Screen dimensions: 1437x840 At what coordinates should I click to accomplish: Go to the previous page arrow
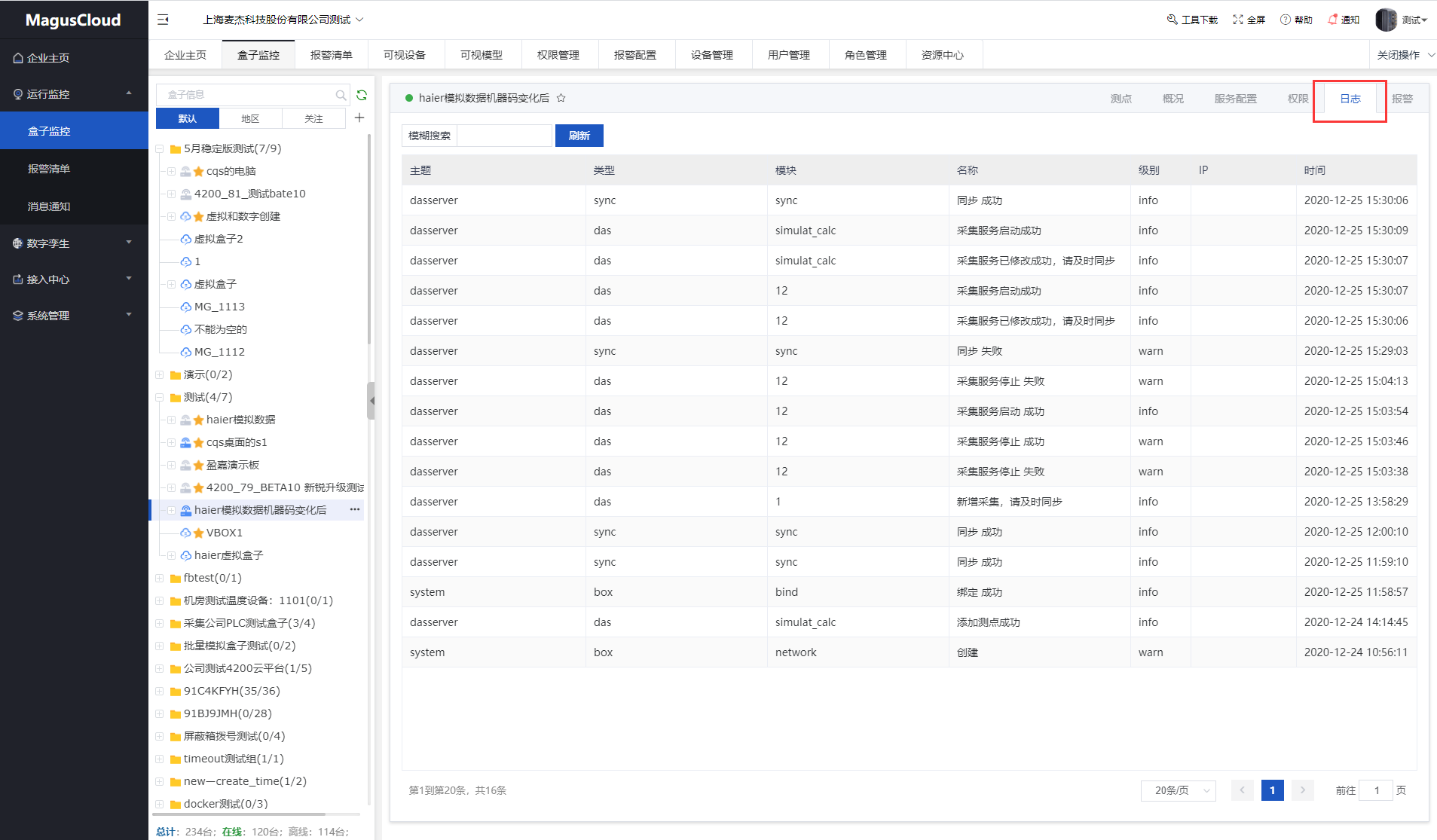(1243, 790)
